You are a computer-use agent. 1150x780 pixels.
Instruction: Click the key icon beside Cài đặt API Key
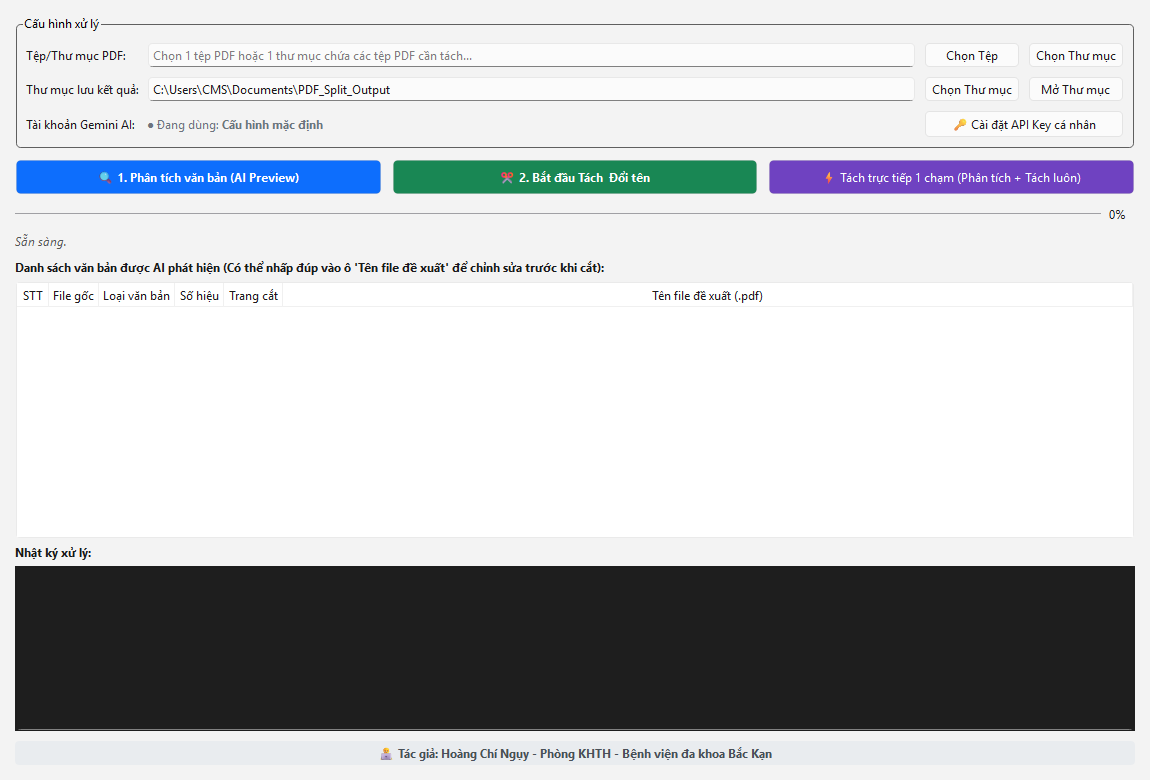pyautogui.click(x=959, y=125)
